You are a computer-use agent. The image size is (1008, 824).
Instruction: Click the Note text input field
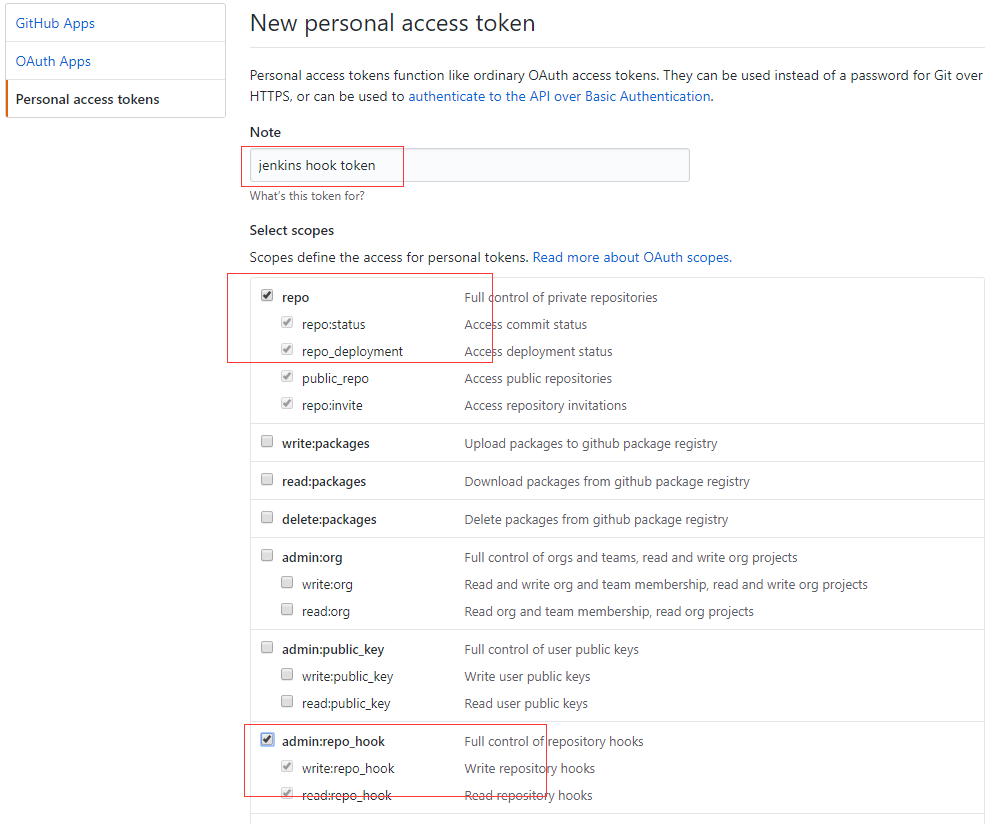(468, 165)
